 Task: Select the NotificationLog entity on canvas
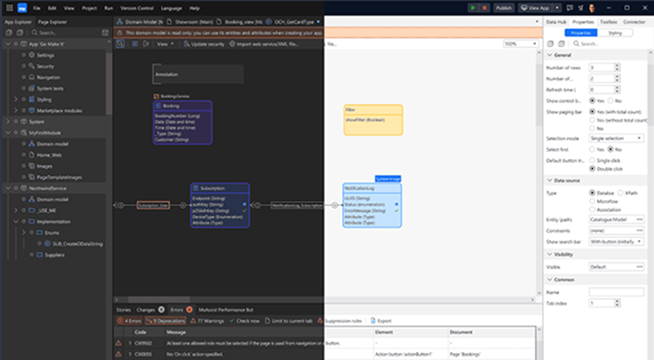372,205
